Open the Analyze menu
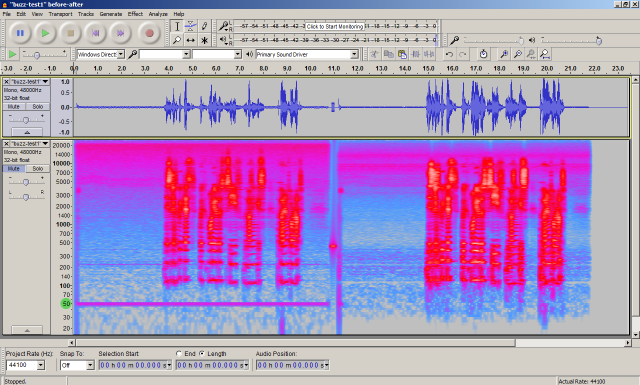 pos(158,14)
